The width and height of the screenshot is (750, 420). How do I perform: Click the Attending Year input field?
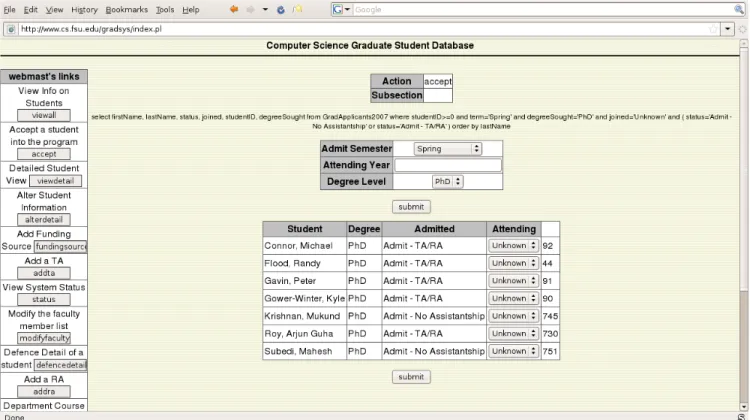point(448,165)
